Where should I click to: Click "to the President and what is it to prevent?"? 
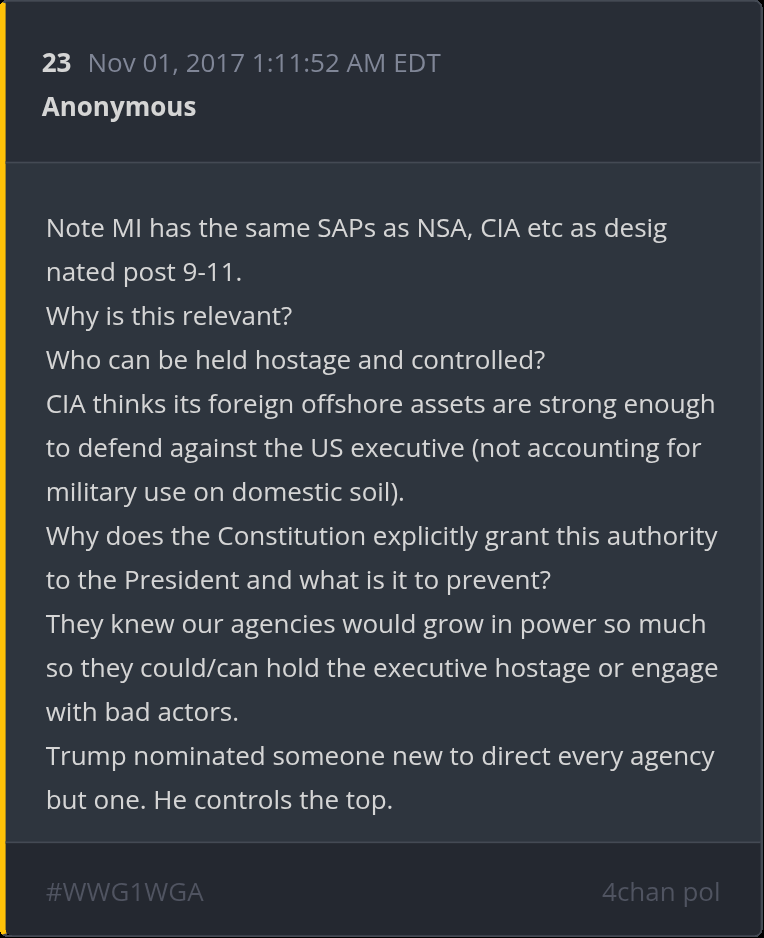point(298,580)
